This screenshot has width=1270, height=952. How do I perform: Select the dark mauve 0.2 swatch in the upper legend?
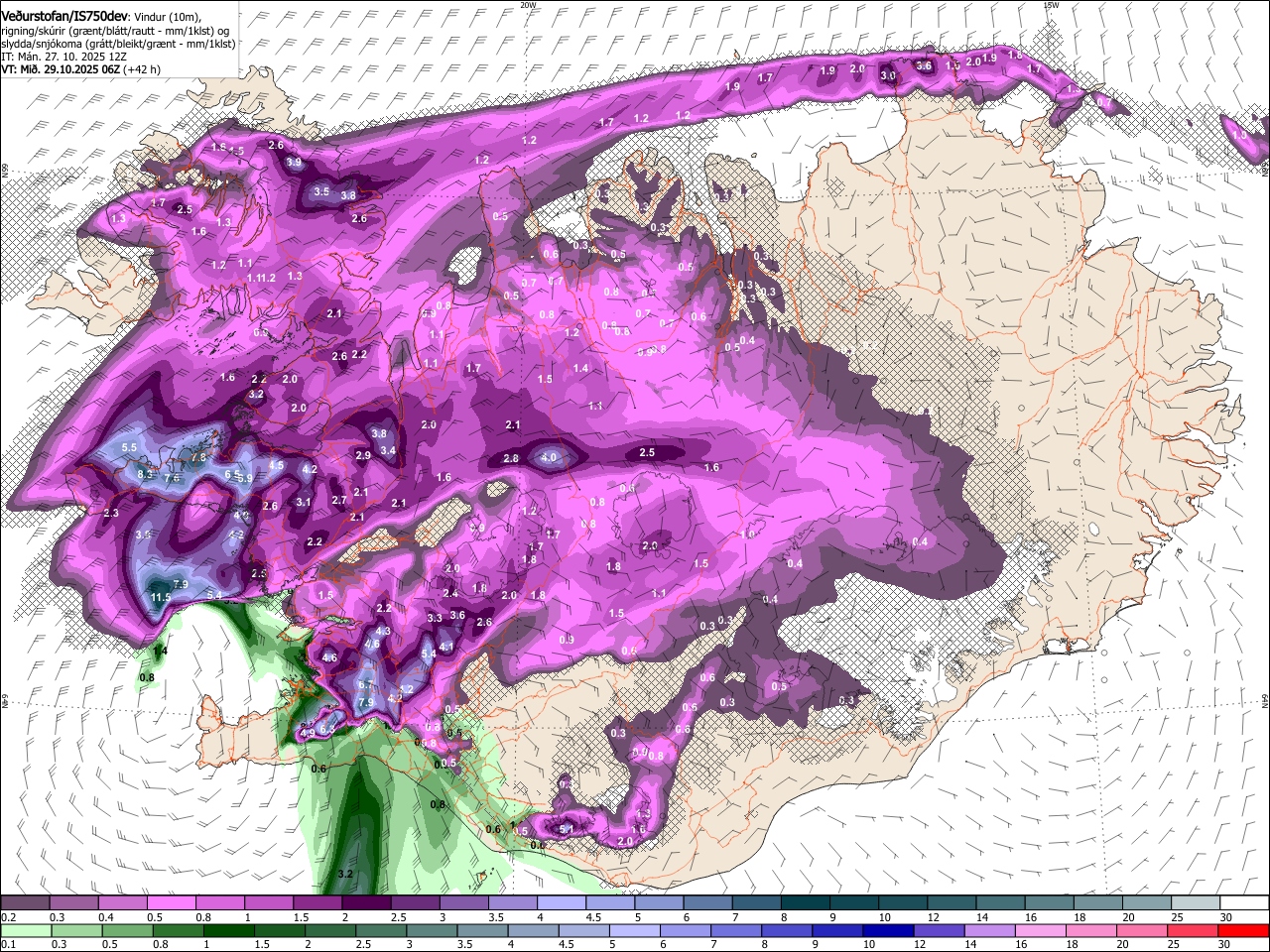(25, 903)
